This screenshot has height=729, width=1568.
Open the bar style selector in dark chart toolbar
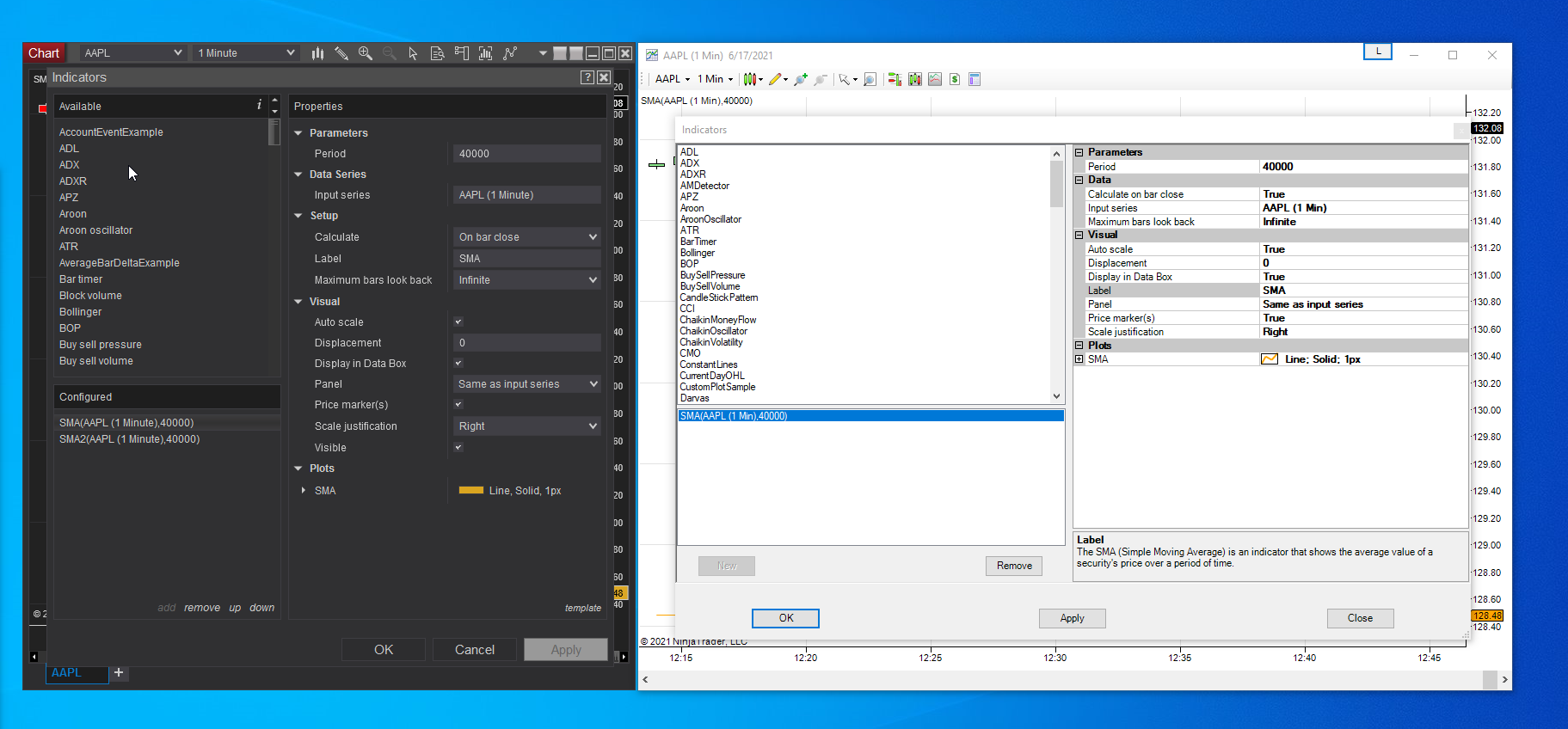(317, 53)
